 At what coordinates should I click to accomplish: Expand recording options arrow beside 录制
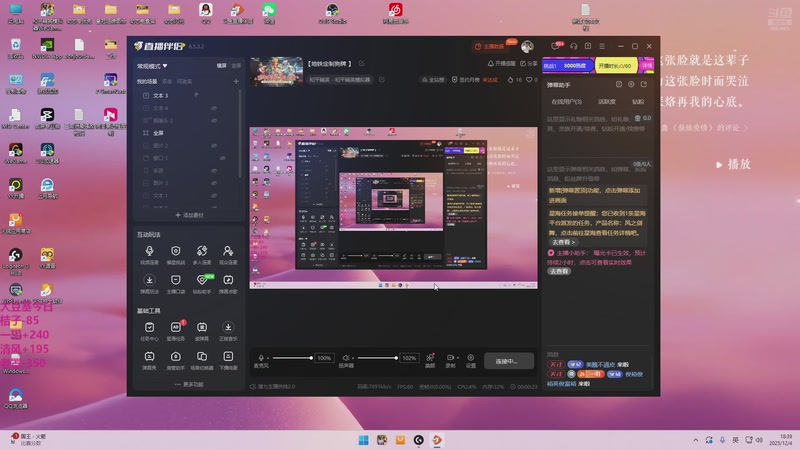(x=458, y=358)
